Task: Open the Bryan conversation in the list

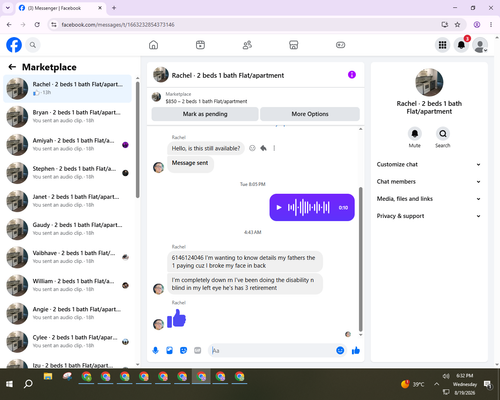Action: [67, 117]
